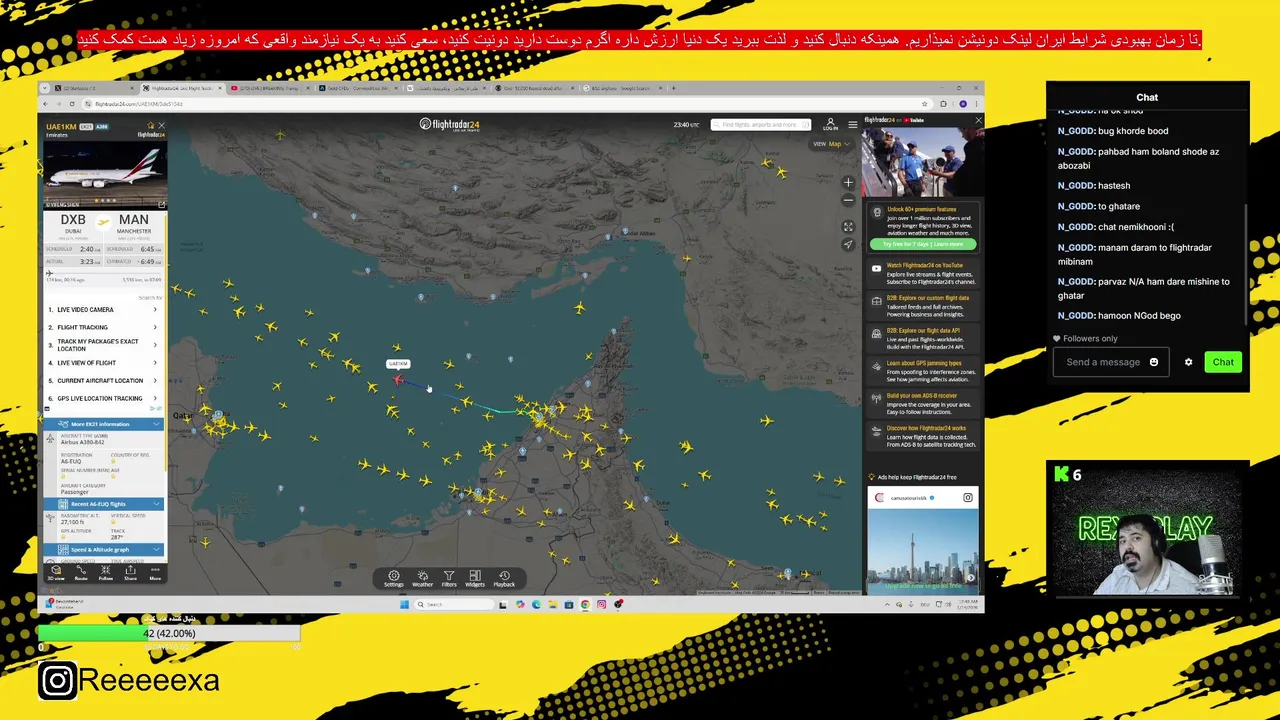Zoom in the map with plus button
The image size is (1280, 720).
(x=848, y=183)
